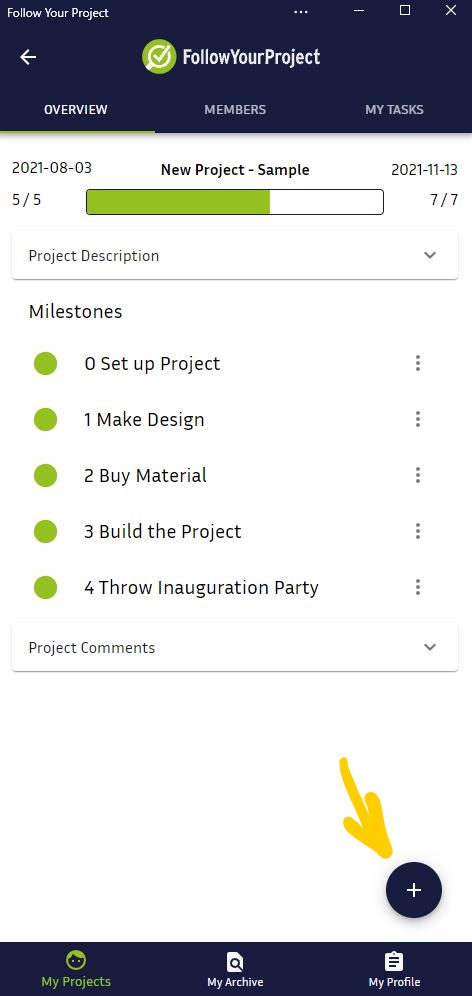Open My Projects face icon
The width and height of the screenshot is (472, 996).
[76, 960]
